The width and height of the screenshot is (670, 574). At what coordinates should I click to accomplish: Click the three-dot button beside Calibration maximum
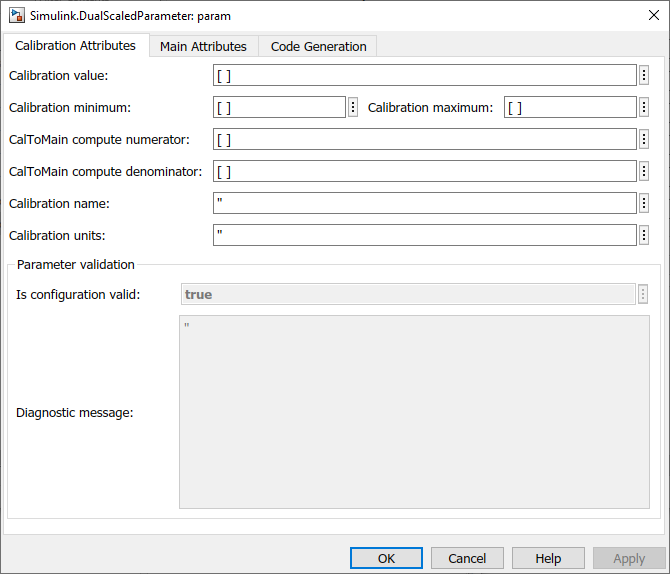[x=644, y=108]
